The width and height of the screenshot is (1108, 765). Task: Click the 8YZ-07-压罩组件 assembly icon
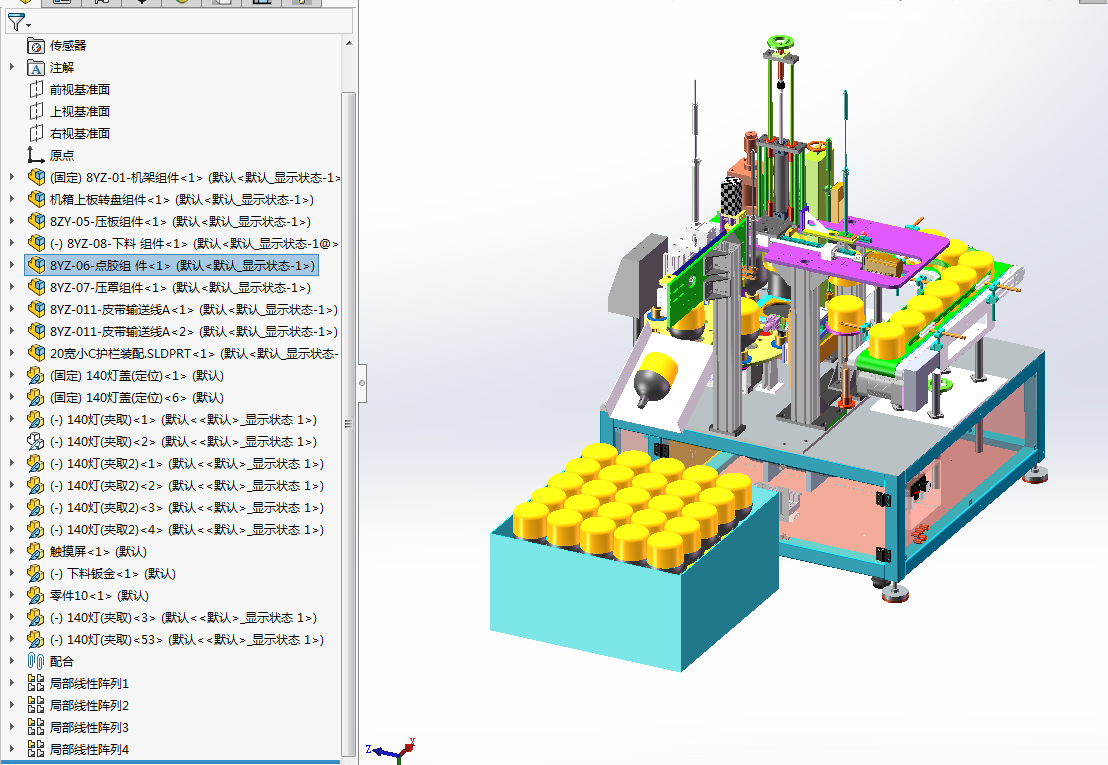click(x=36, y=287)
